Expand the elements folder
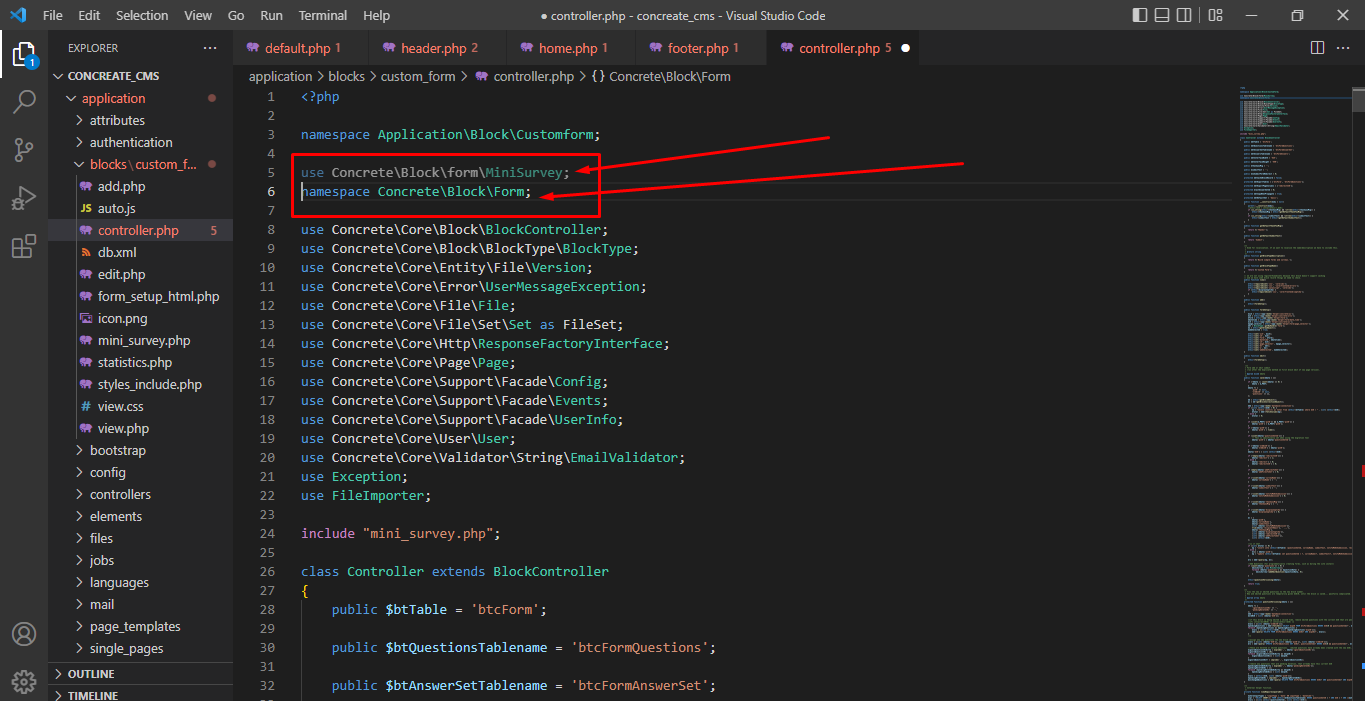 (x=141, y=516)
